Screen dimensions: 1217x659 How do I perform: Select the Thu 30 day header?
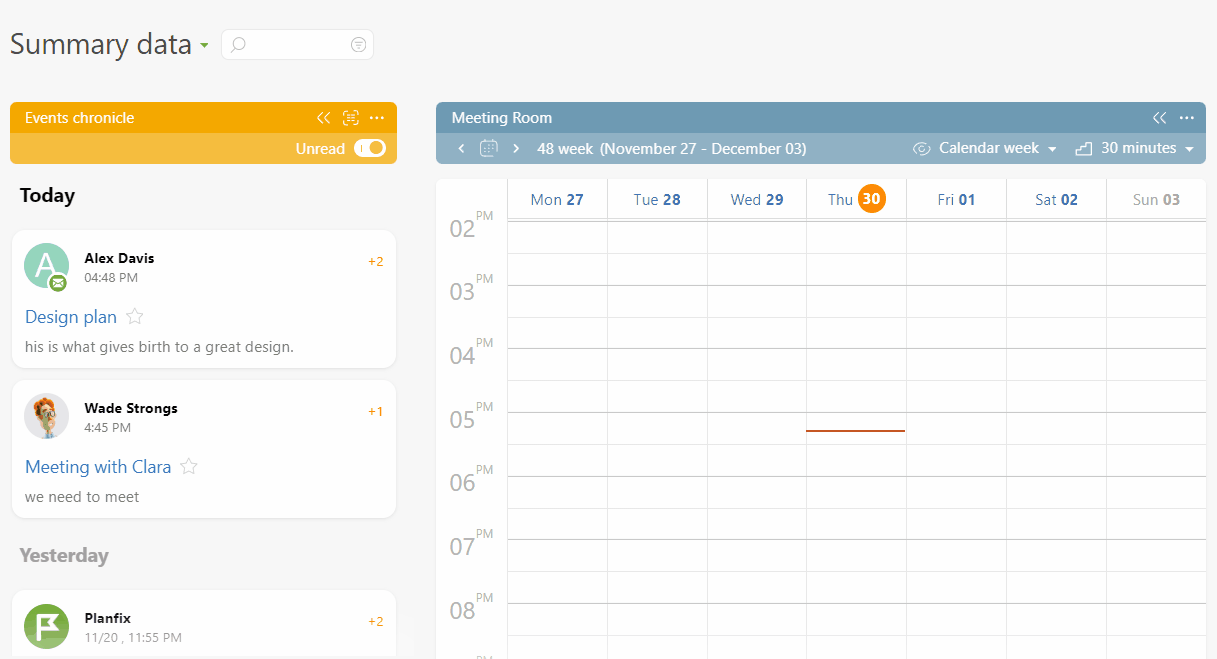pyautogui.click(x=857, y=199)
